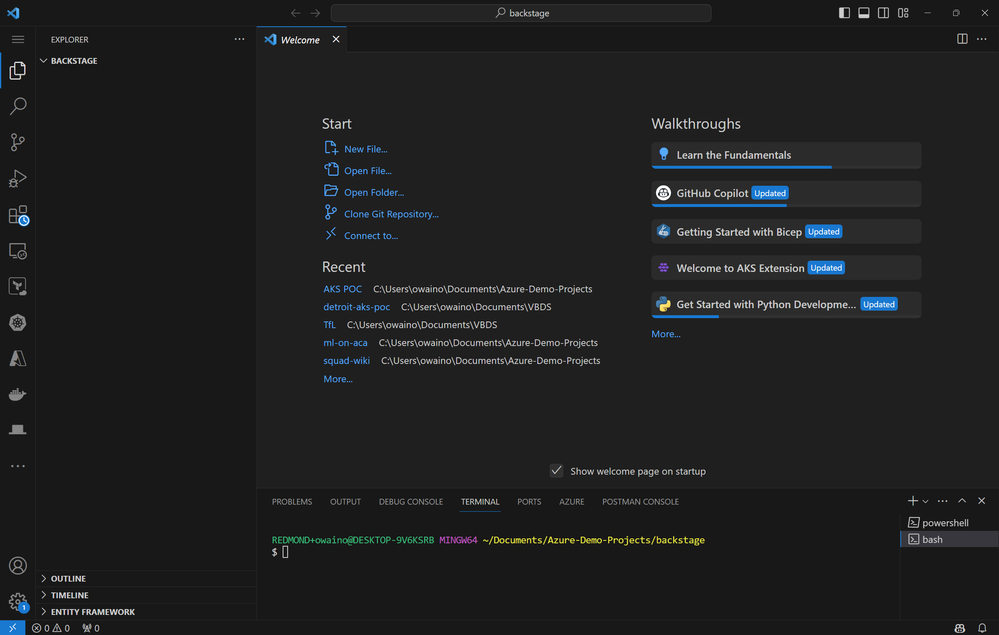Select the powershell terminal instance
This screenshot has width=999, height=635.
tap(949, 522)
